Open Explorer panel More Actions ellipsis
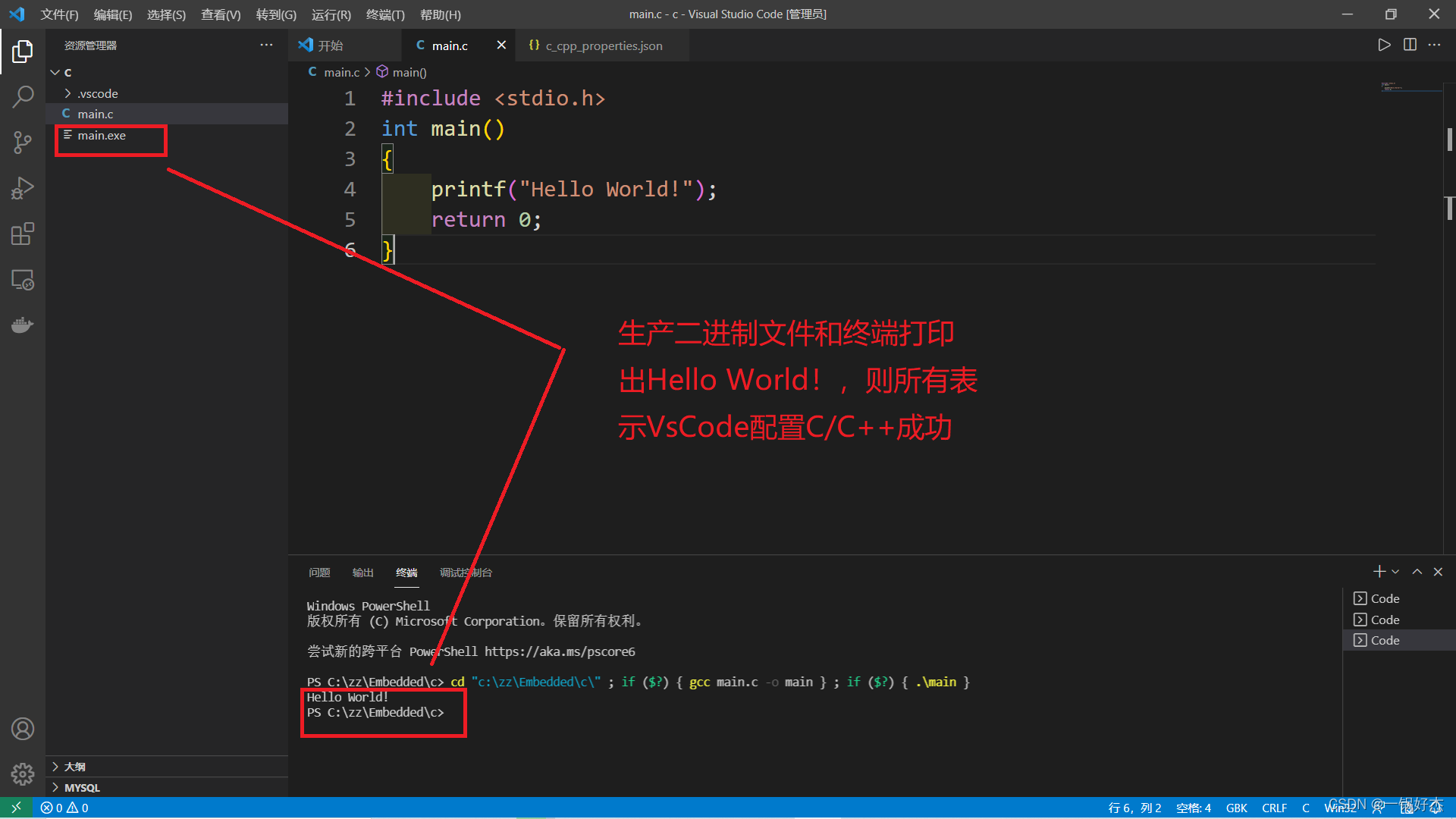The height and width of the screenshot is (819, 1456). pos(266,45)
